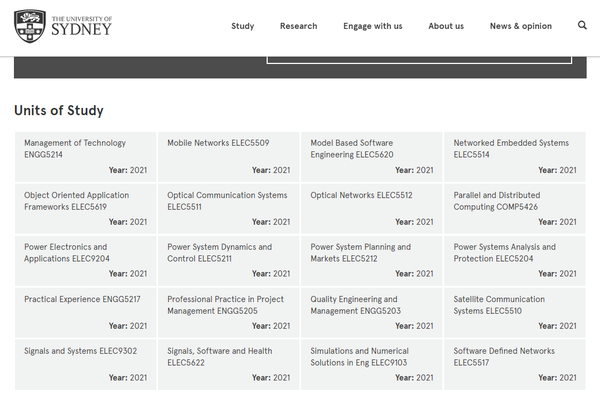This screenshot has width=600, height=410.
Task: Click the Units of Study heading
Action: coord(59,111)
